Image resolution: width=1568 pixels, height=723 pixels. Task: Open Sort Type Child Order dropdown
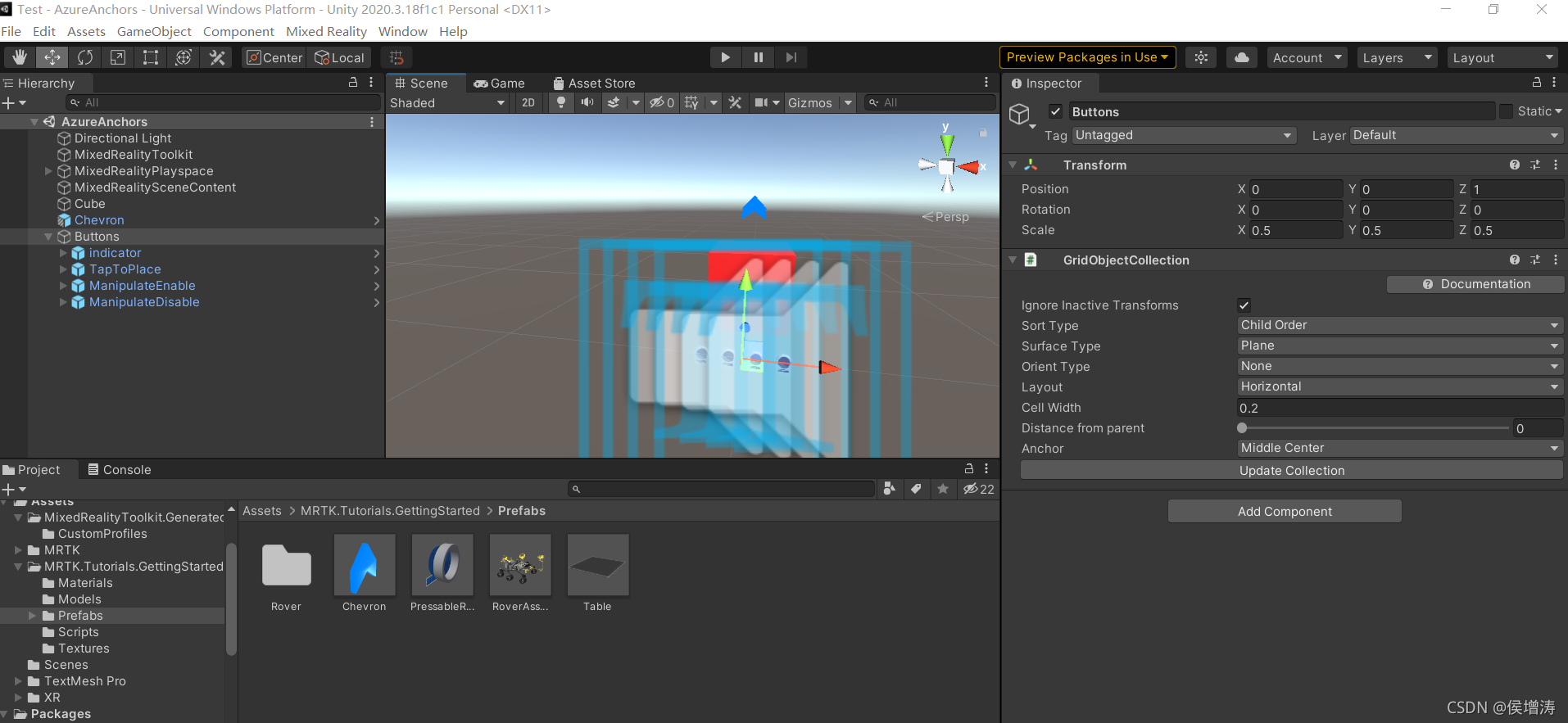pos(1399,325)
